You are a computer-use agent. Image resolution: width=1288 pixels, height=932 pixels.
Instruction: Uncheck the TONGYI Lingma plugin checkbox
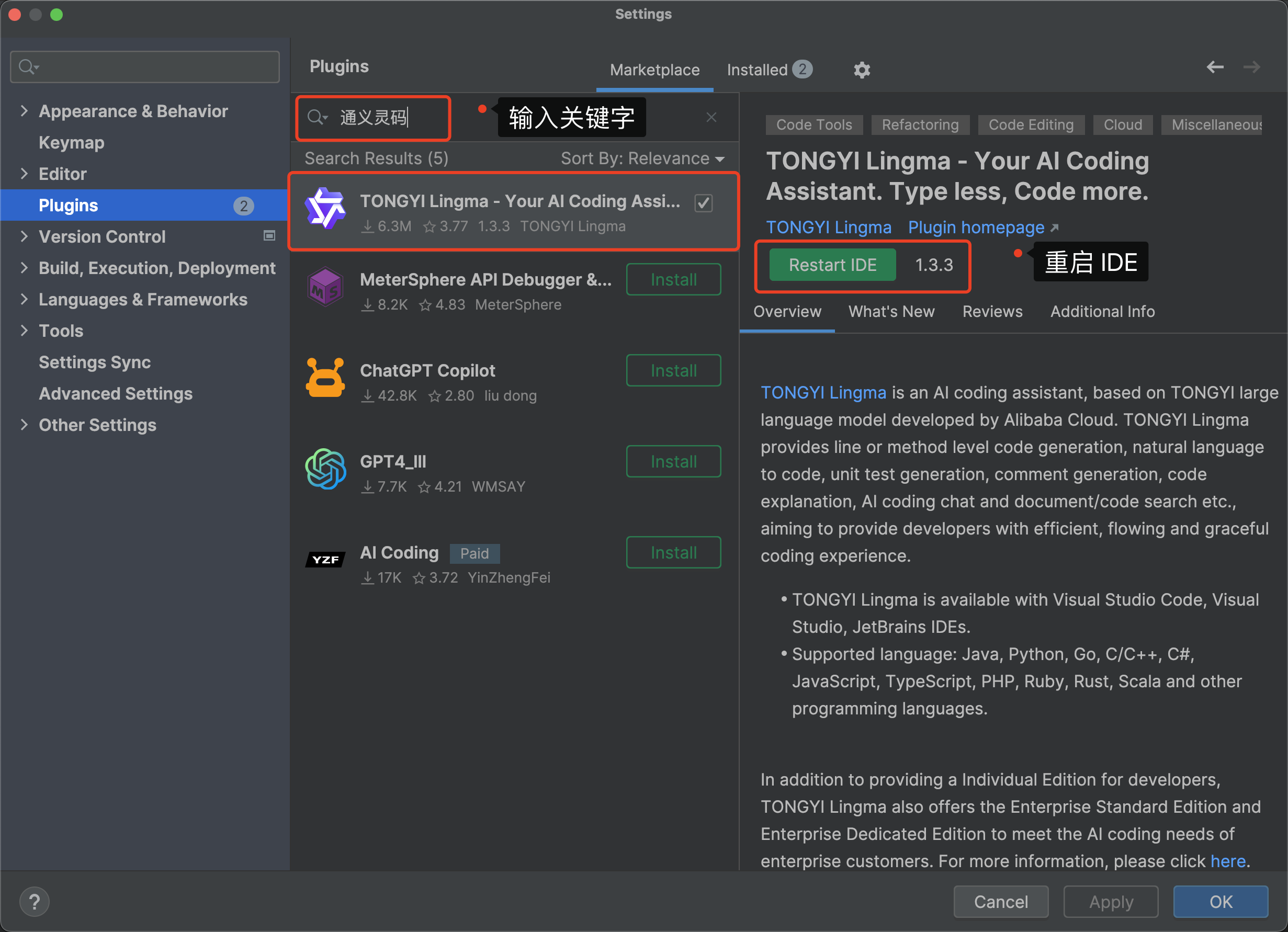point(704,202)
